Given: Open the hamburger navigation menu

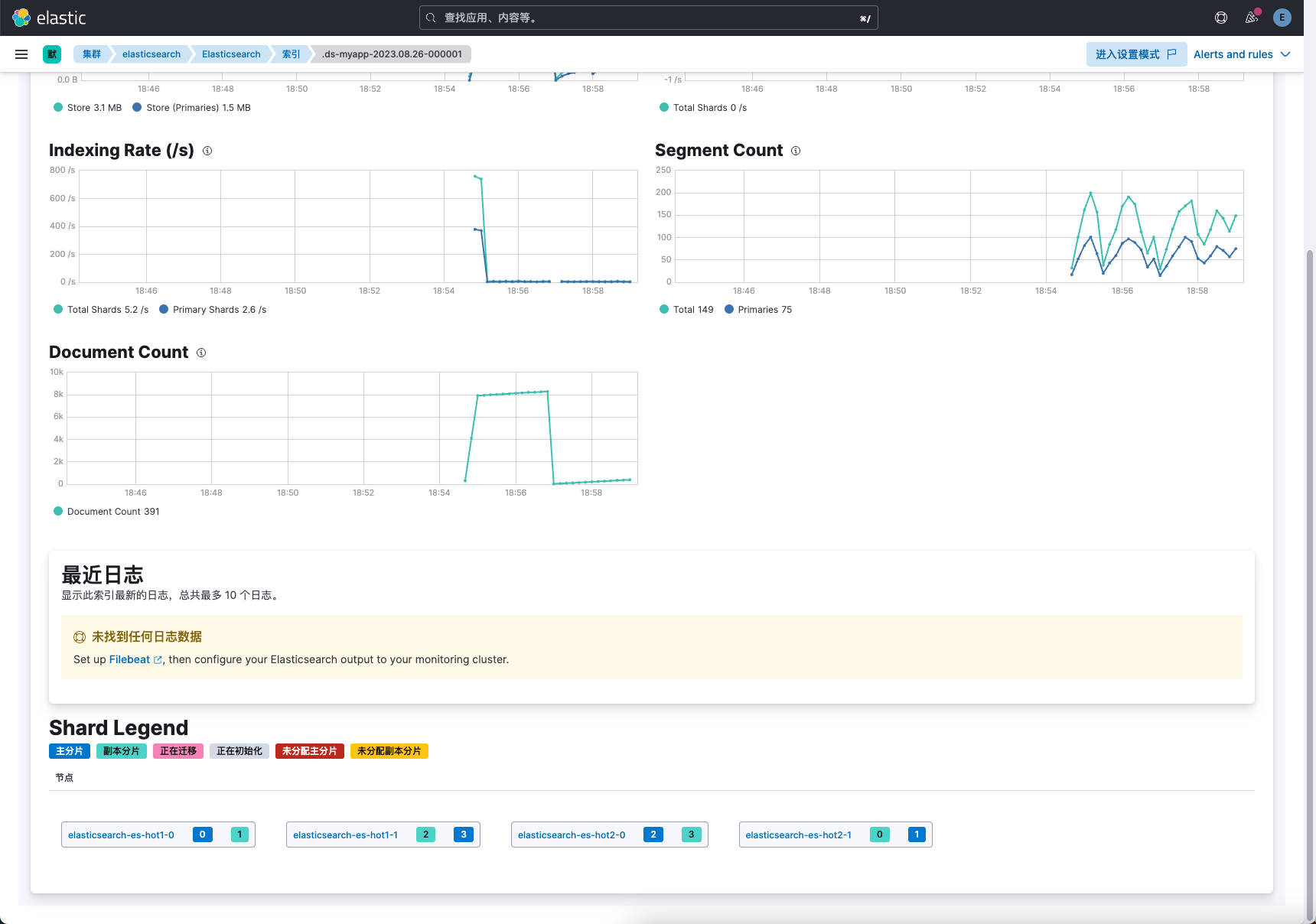Looking at the screenshot, I should 21,54.
